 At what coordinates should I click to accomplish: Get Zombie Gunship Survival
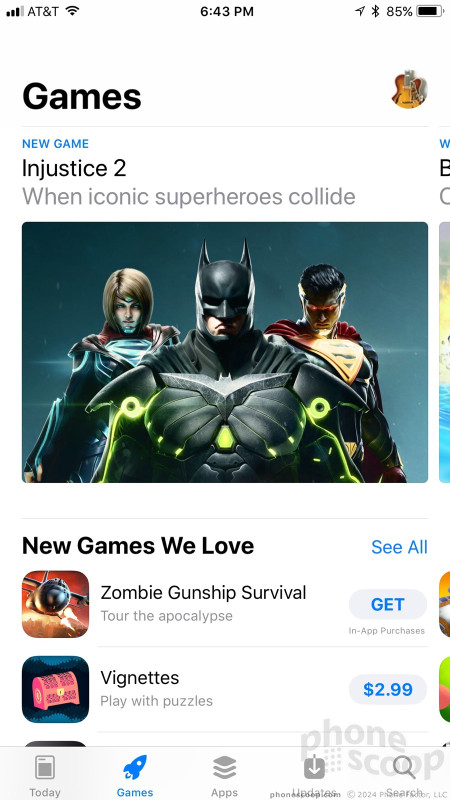388,605
